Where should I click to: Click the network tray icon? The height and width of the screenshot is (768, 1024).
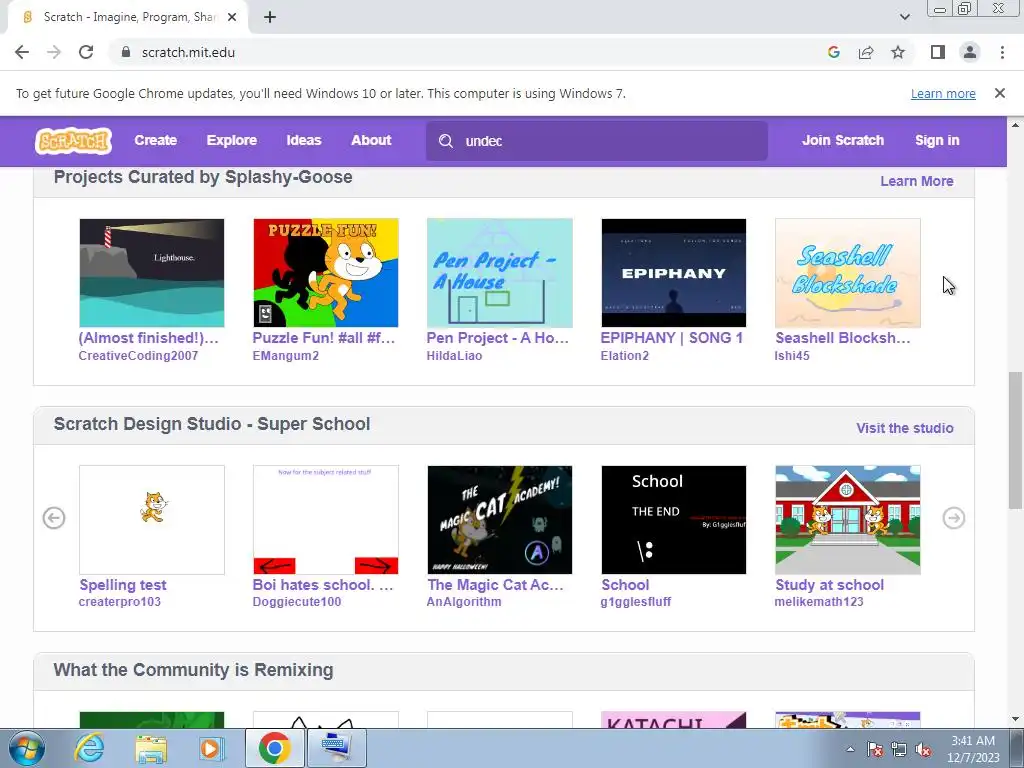click(x=899, y=749)
